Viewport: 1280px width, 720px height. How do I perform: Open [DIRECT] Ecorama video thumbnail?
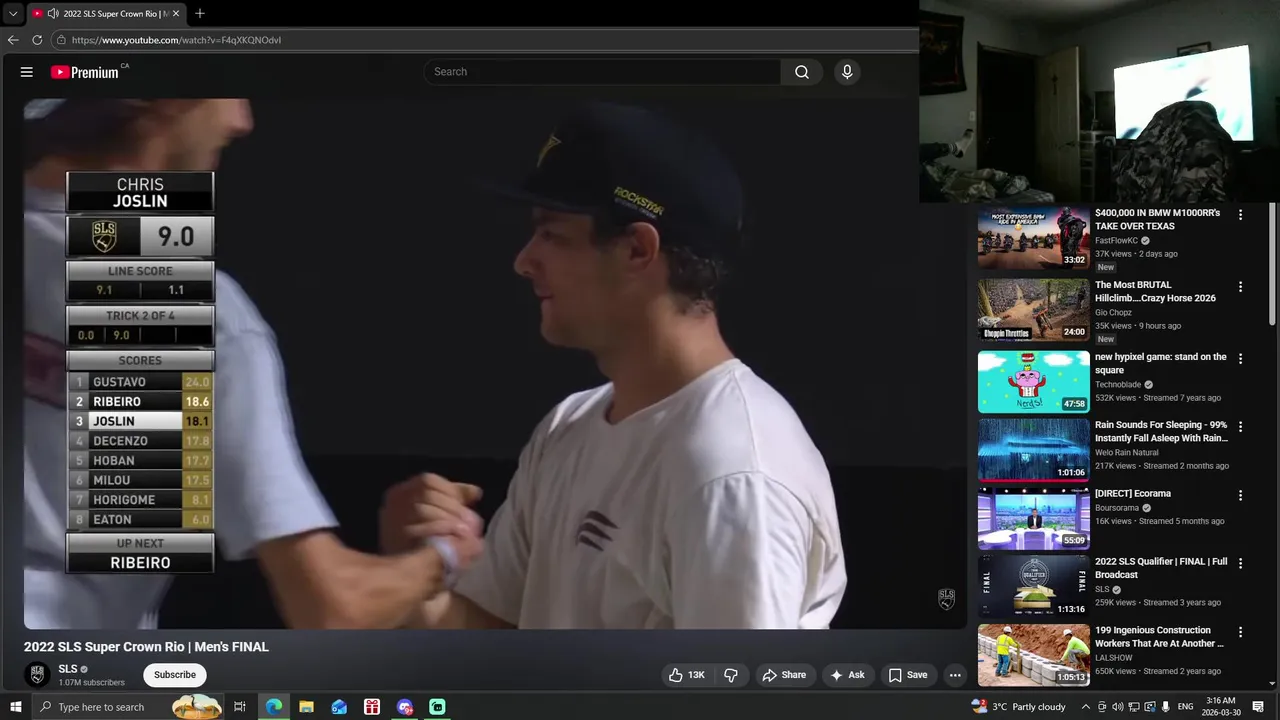[1033, 518]
